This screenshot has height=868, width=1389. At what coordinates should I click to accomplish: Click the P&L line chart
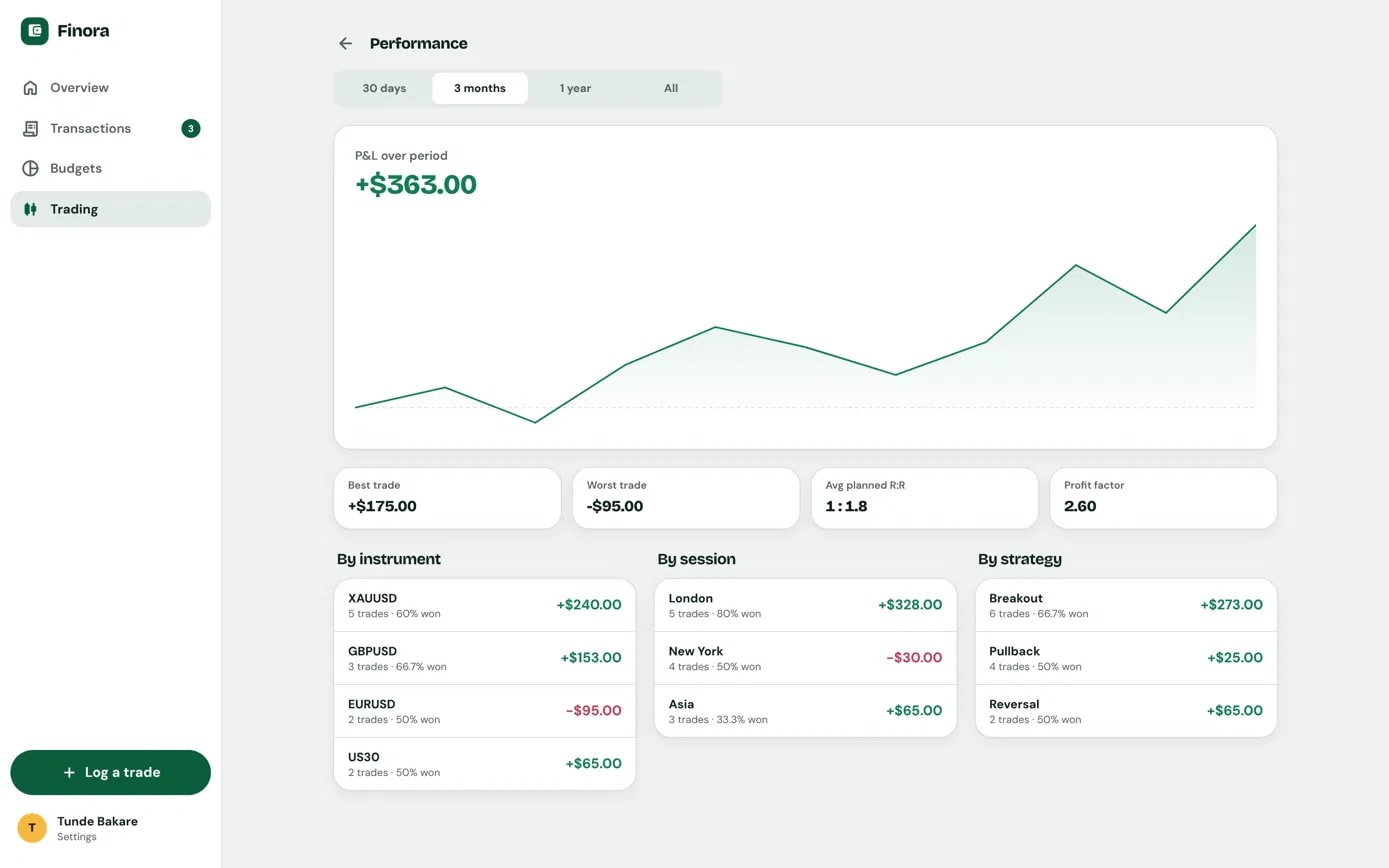coord(805,324)
